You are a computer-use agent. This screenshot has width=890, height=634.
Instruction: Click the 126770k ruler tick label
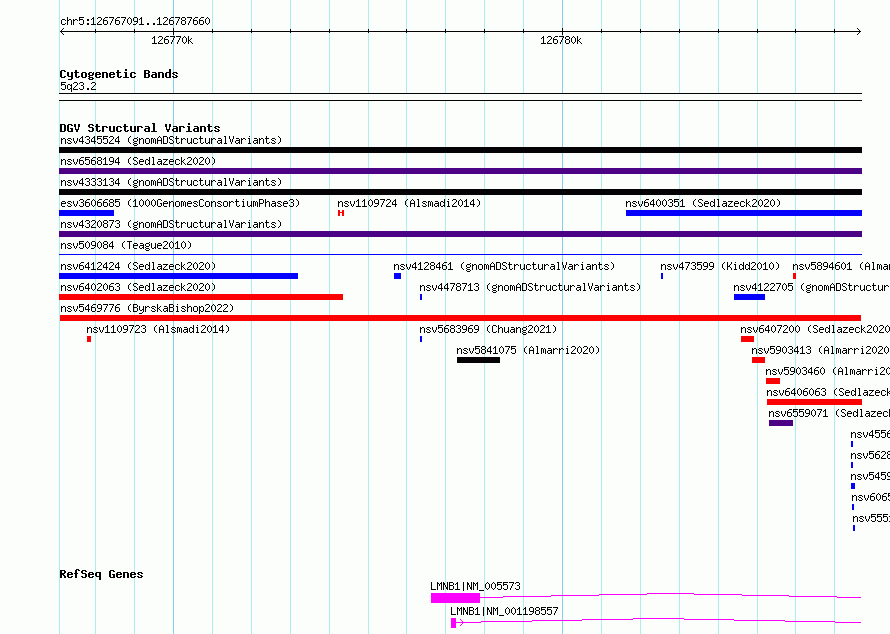(172, 40)
